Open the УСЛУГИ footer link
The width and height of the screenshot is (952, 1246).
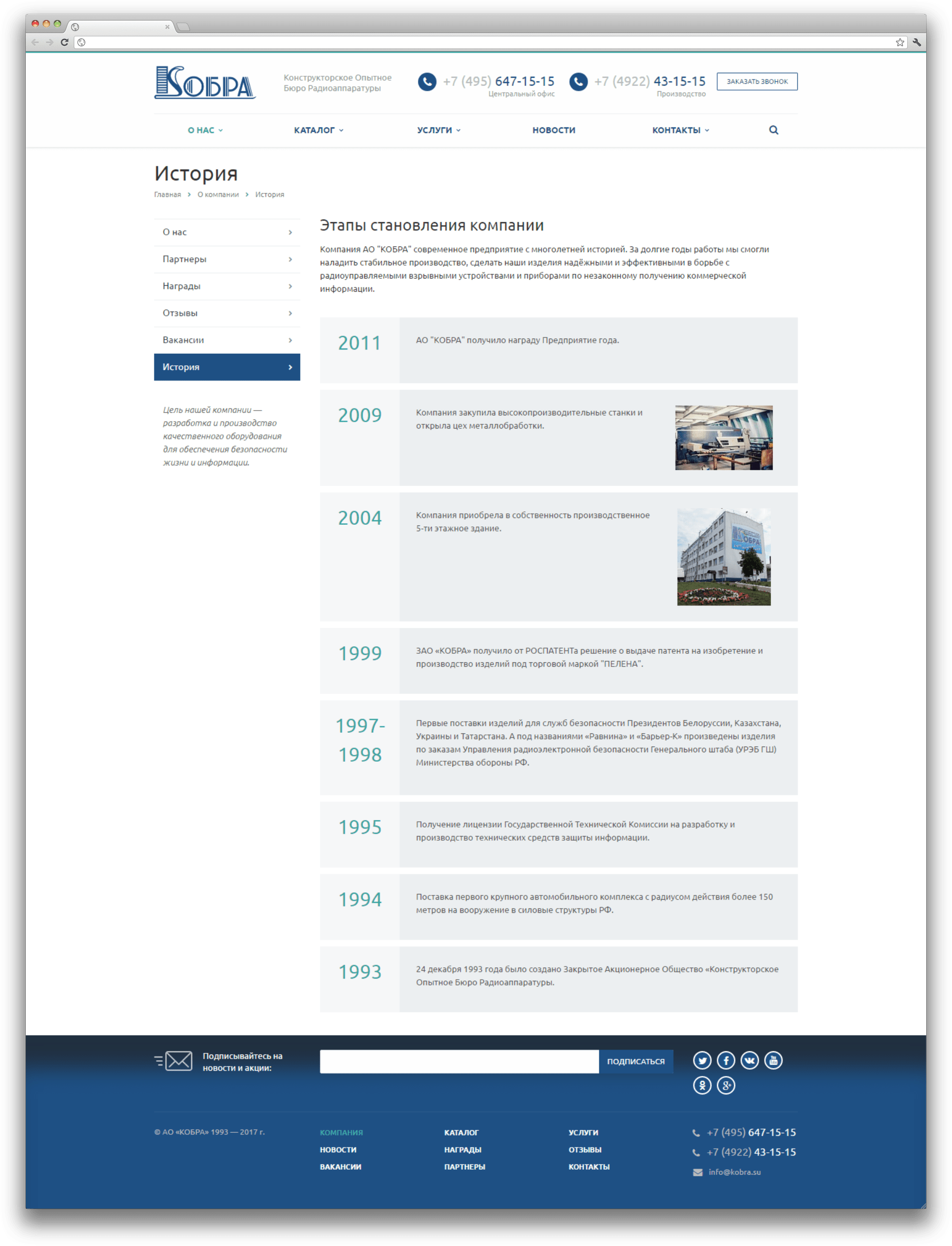click(x=583, y=1133)
